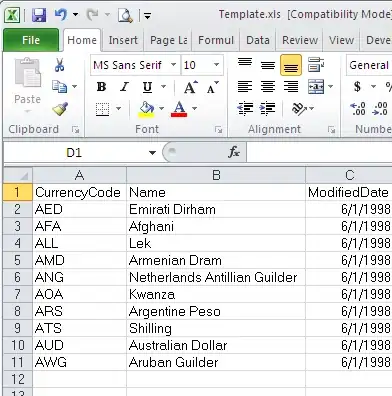Image resolution: width=392 pixels, height=396 pixels.
Task: Copy the selection
Action: coord(60,87)
